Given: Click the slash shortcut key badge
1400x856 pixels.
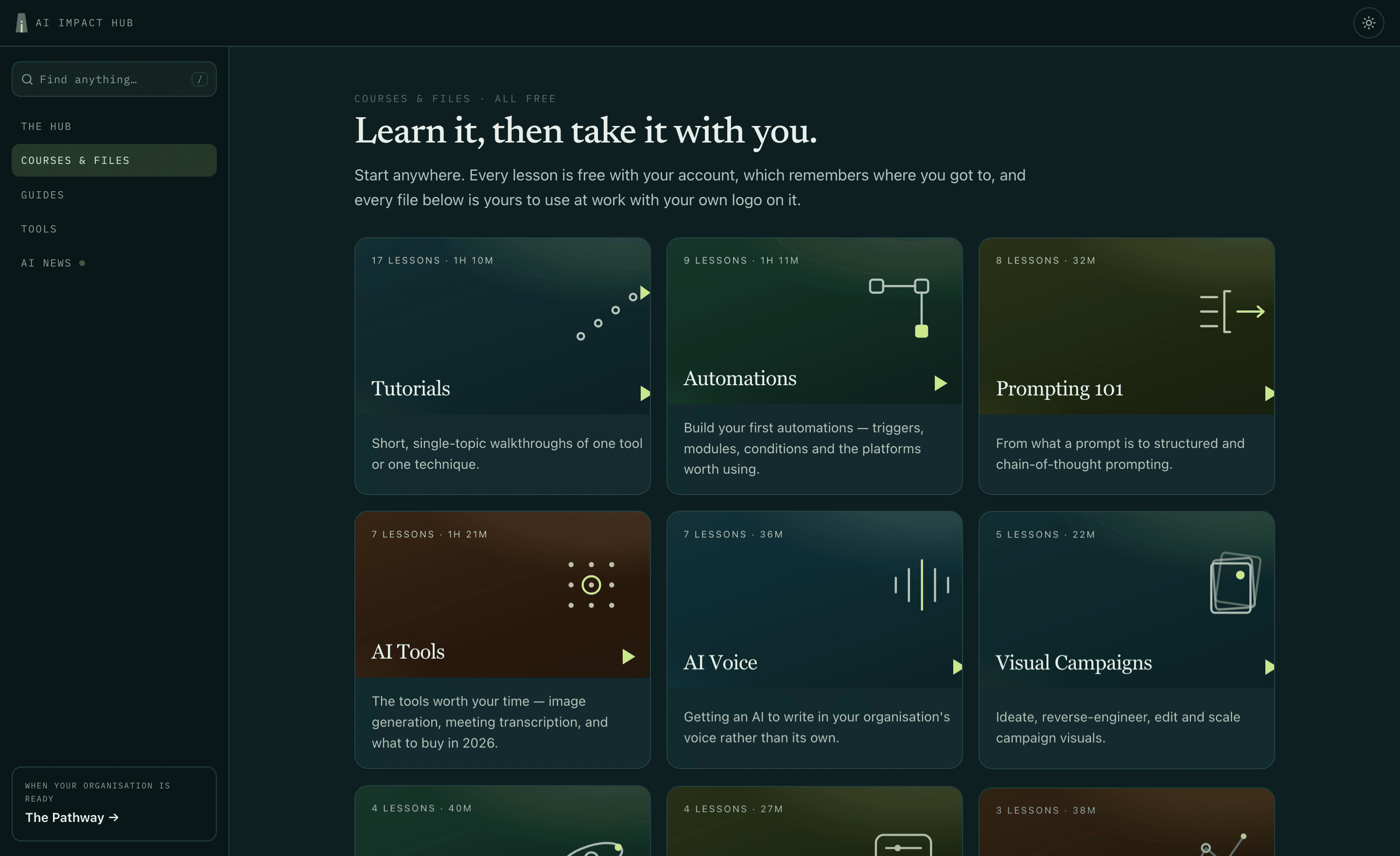Looking at the screenshot, I should click(x=199, y=79).
